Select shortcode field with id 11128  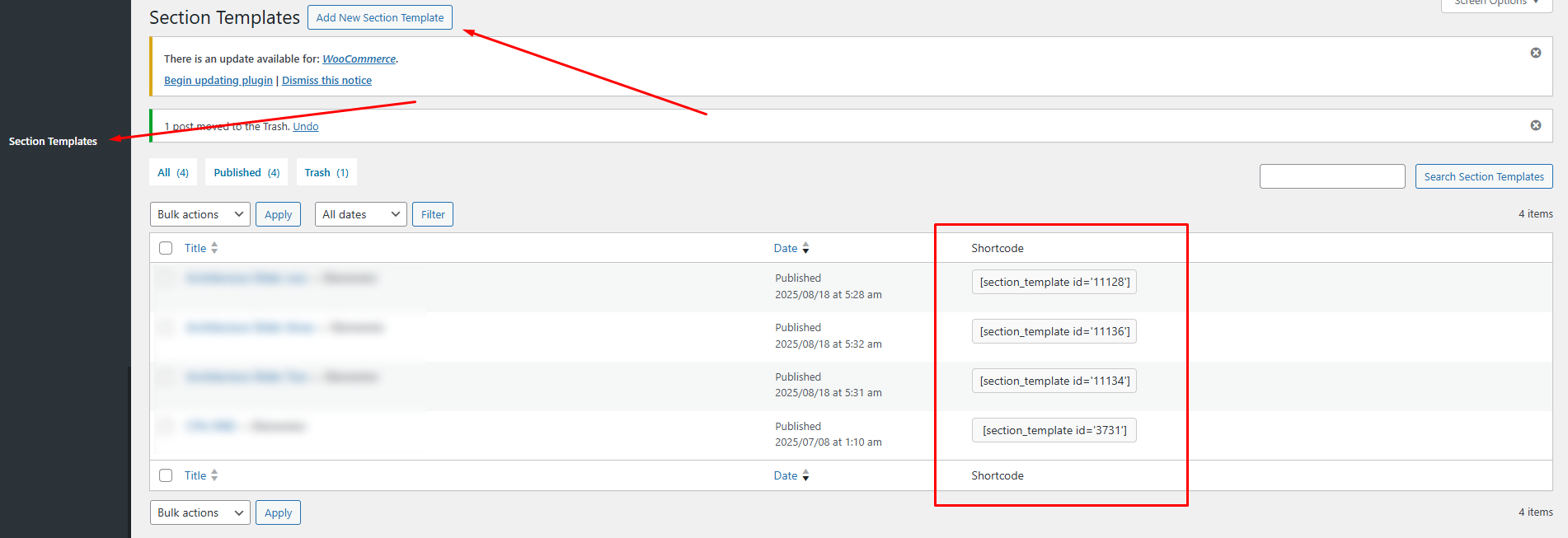1054,282
